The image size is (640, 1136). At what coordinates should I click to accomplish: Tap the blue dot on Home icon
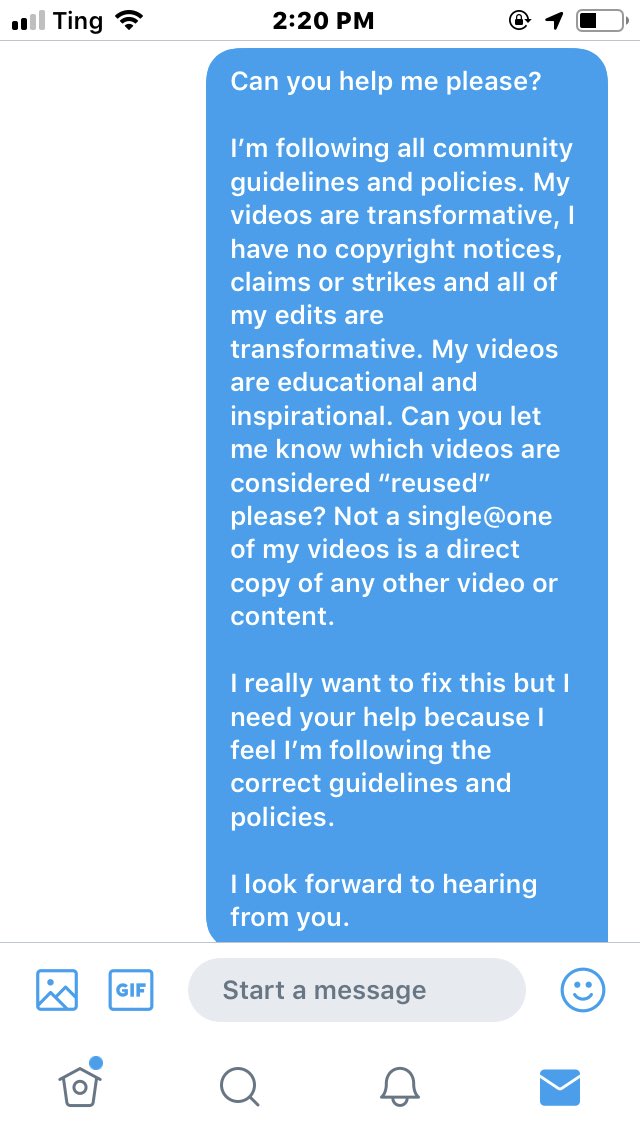[x=96, y=1063]
